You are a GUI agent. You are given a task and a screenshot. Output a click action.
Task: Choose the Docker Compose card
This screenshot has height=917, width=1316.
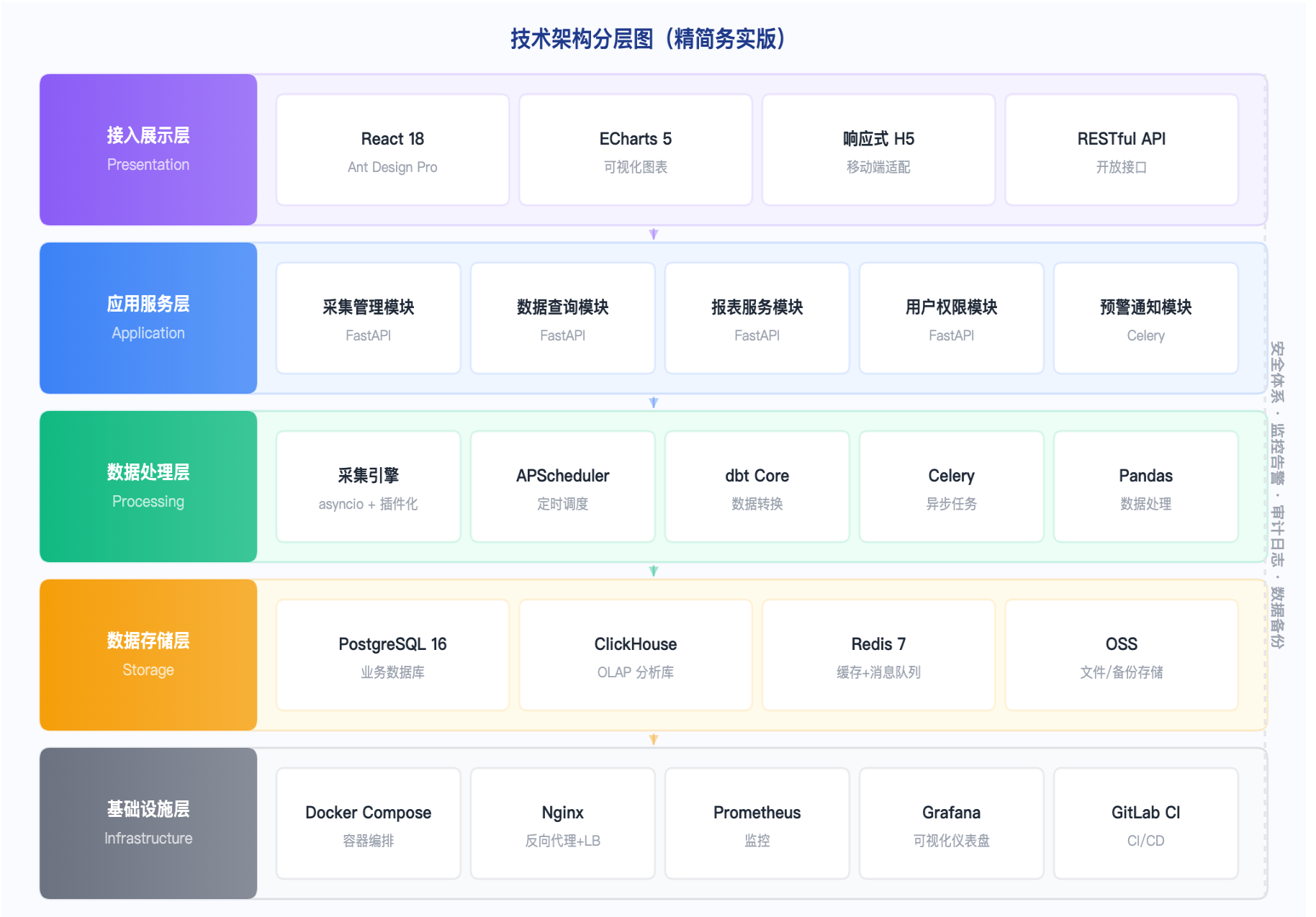click(x=369, y=823)
